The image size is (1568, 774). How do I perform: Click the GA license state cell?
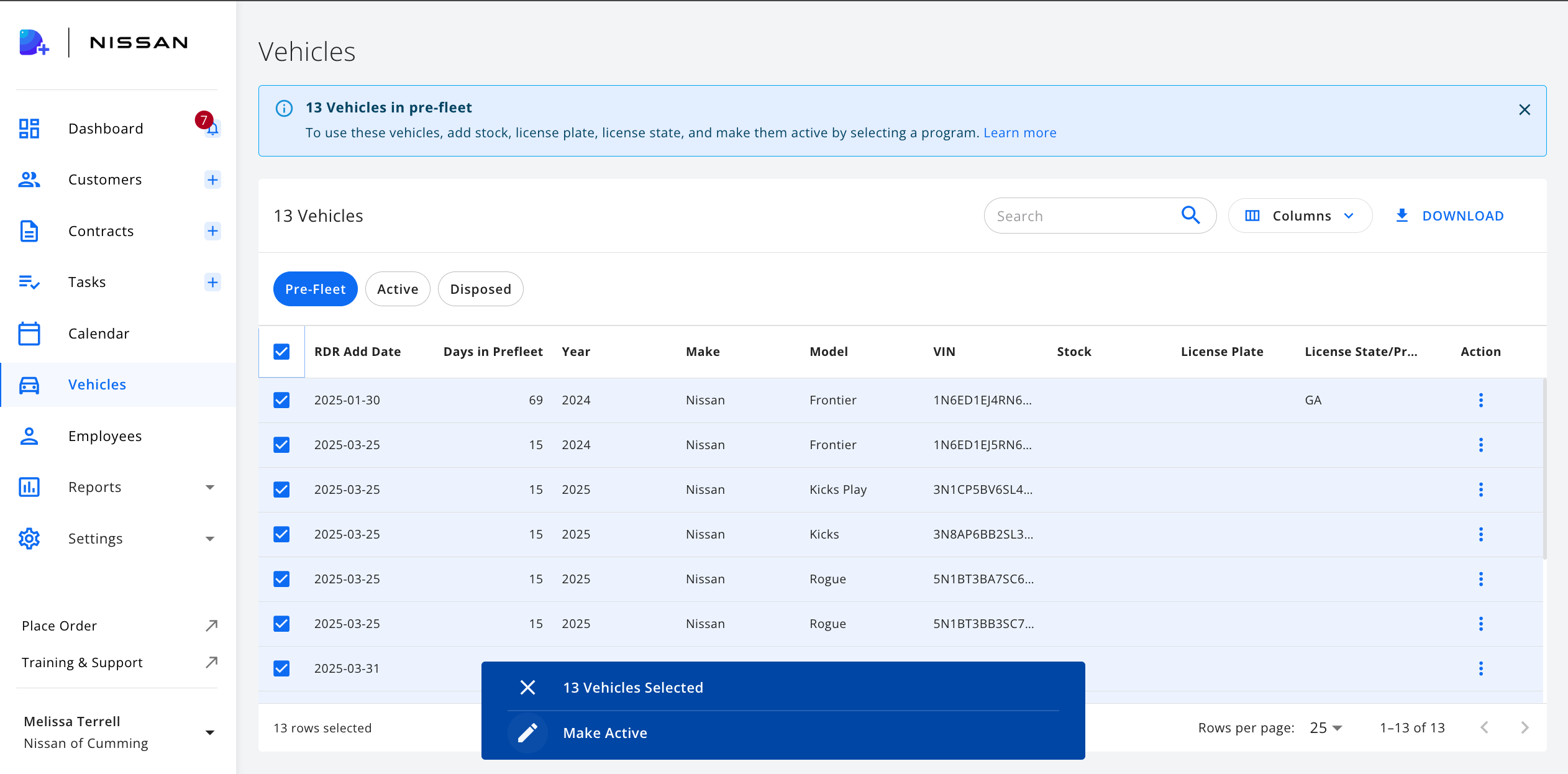pyautogui.click(x=1313, y=400)
